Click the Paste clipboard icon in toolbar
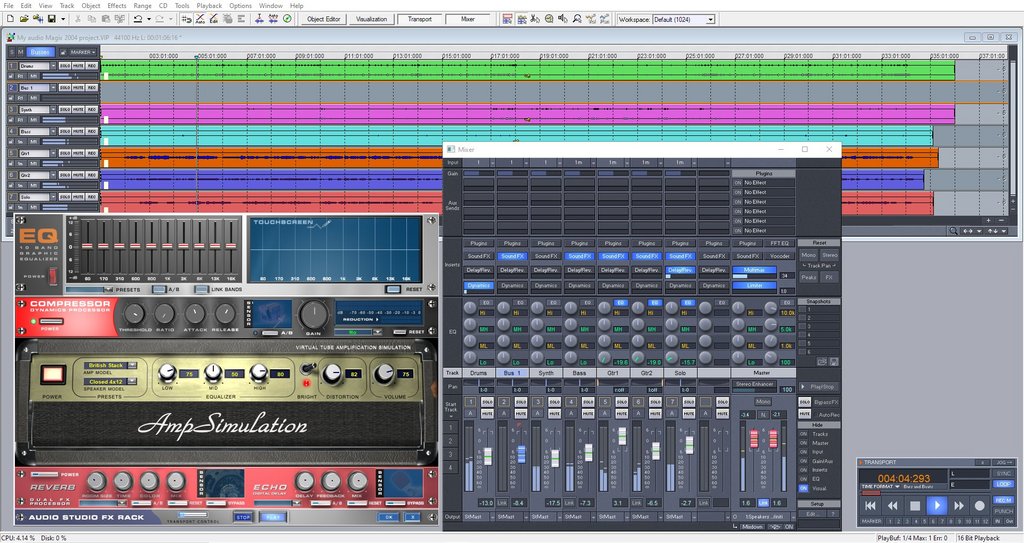This screenshot has height=543, width=1024. 104,19
